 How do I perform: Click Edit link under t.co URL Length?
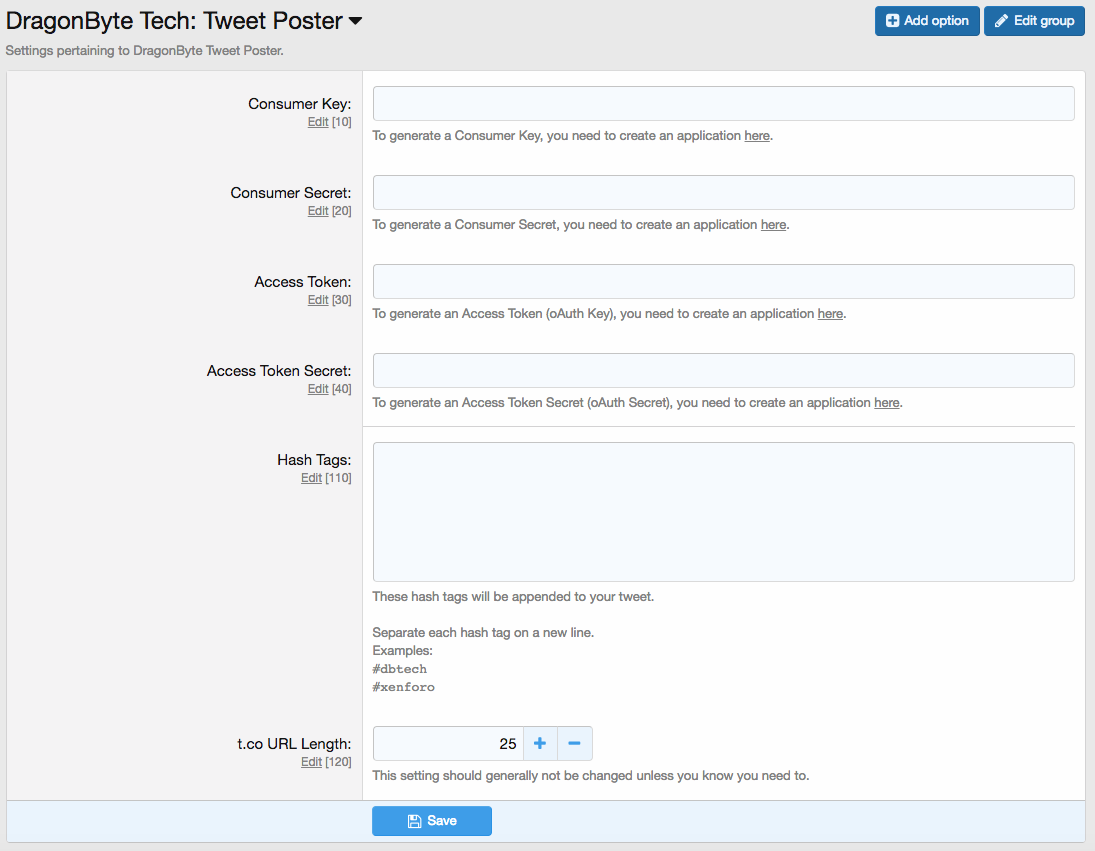[x=311, y=762]
